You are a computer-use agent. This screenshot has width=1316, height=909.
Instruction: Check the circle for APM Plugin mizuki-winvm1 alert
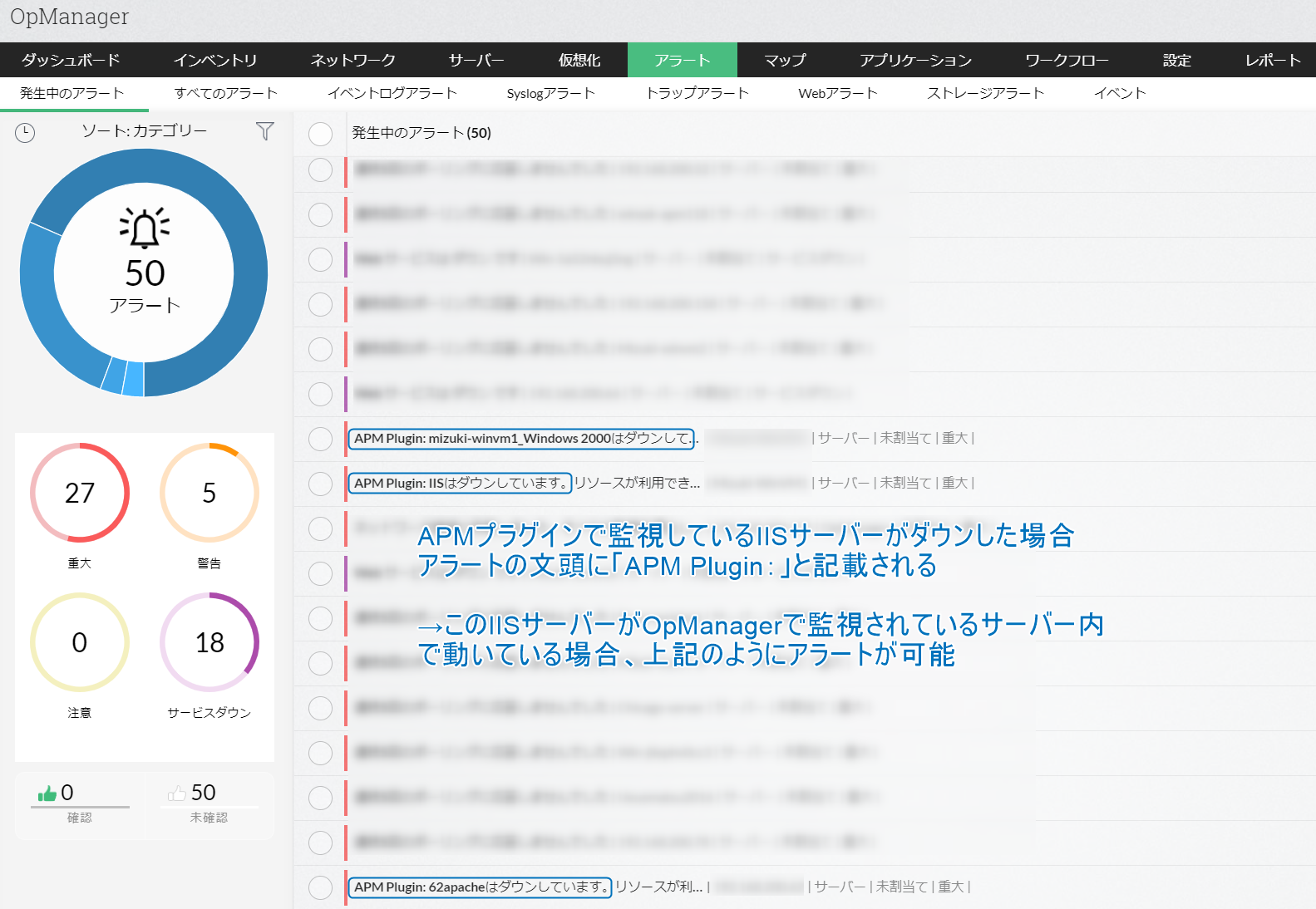(320, 439)
